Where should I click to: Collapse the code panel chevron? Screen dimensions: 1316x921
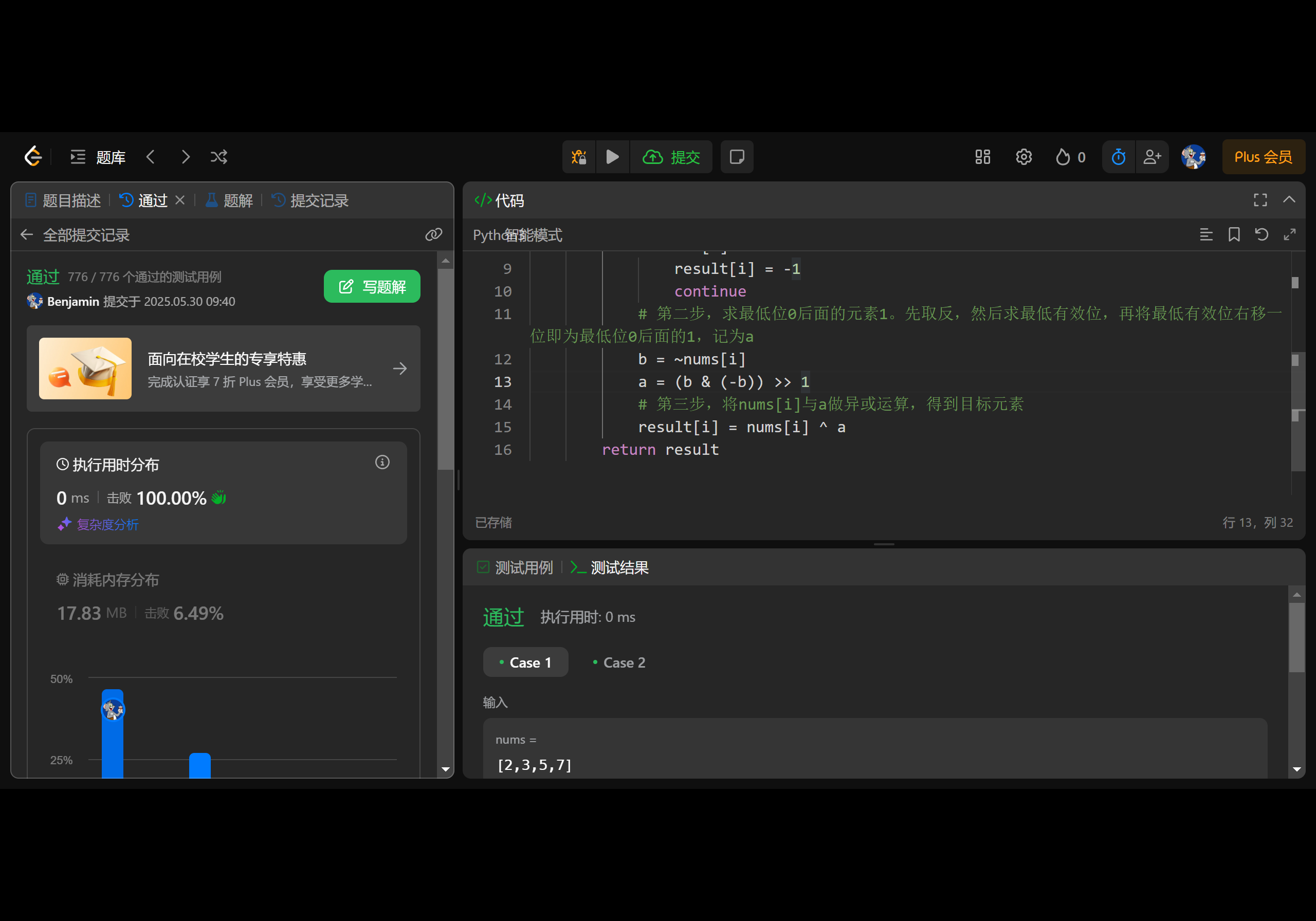click(x=1289, y=199)
